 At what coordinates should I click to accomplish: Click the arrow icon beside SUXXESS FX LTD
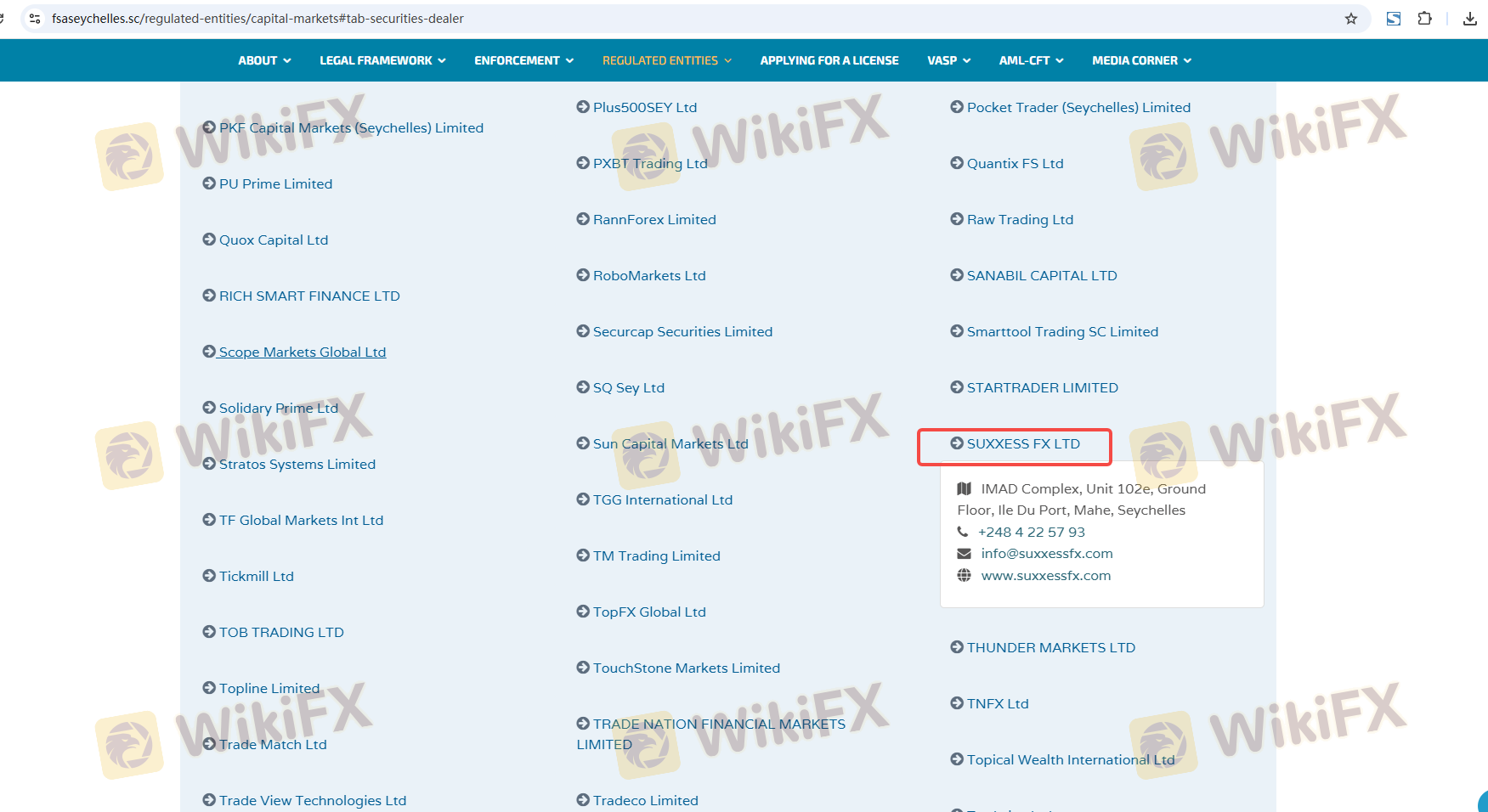point(957,443)
